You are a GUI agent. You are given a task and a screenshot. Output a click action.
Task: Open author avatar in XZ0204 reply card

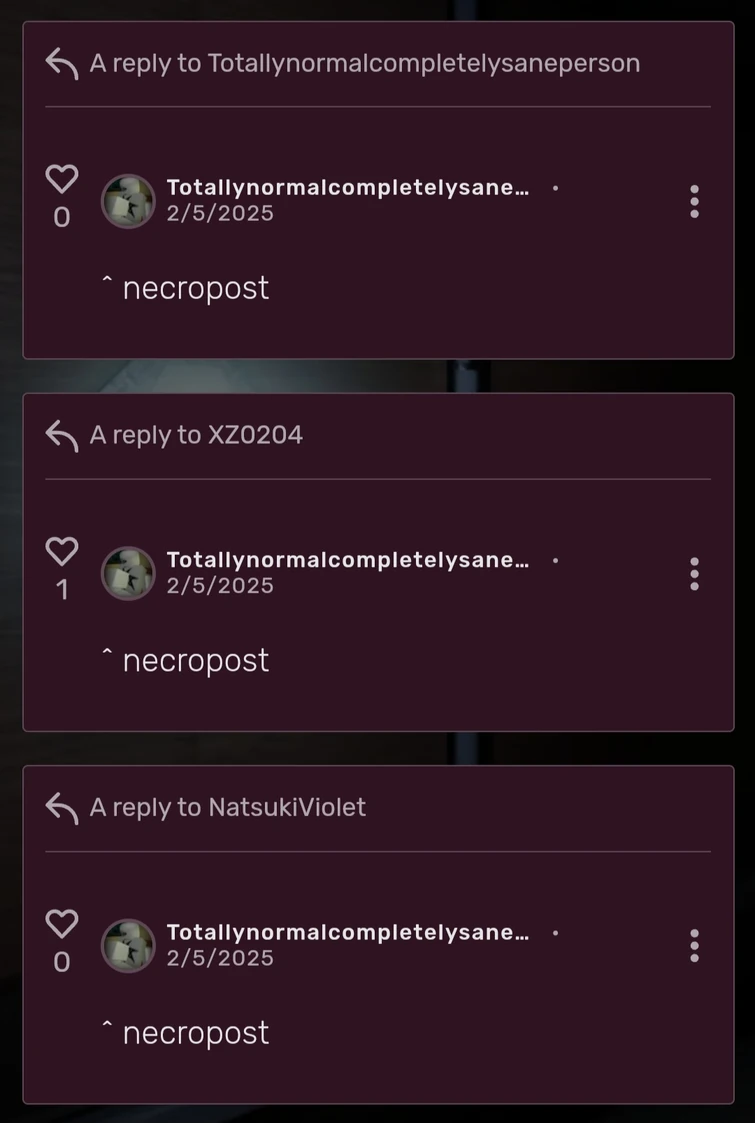128,574
